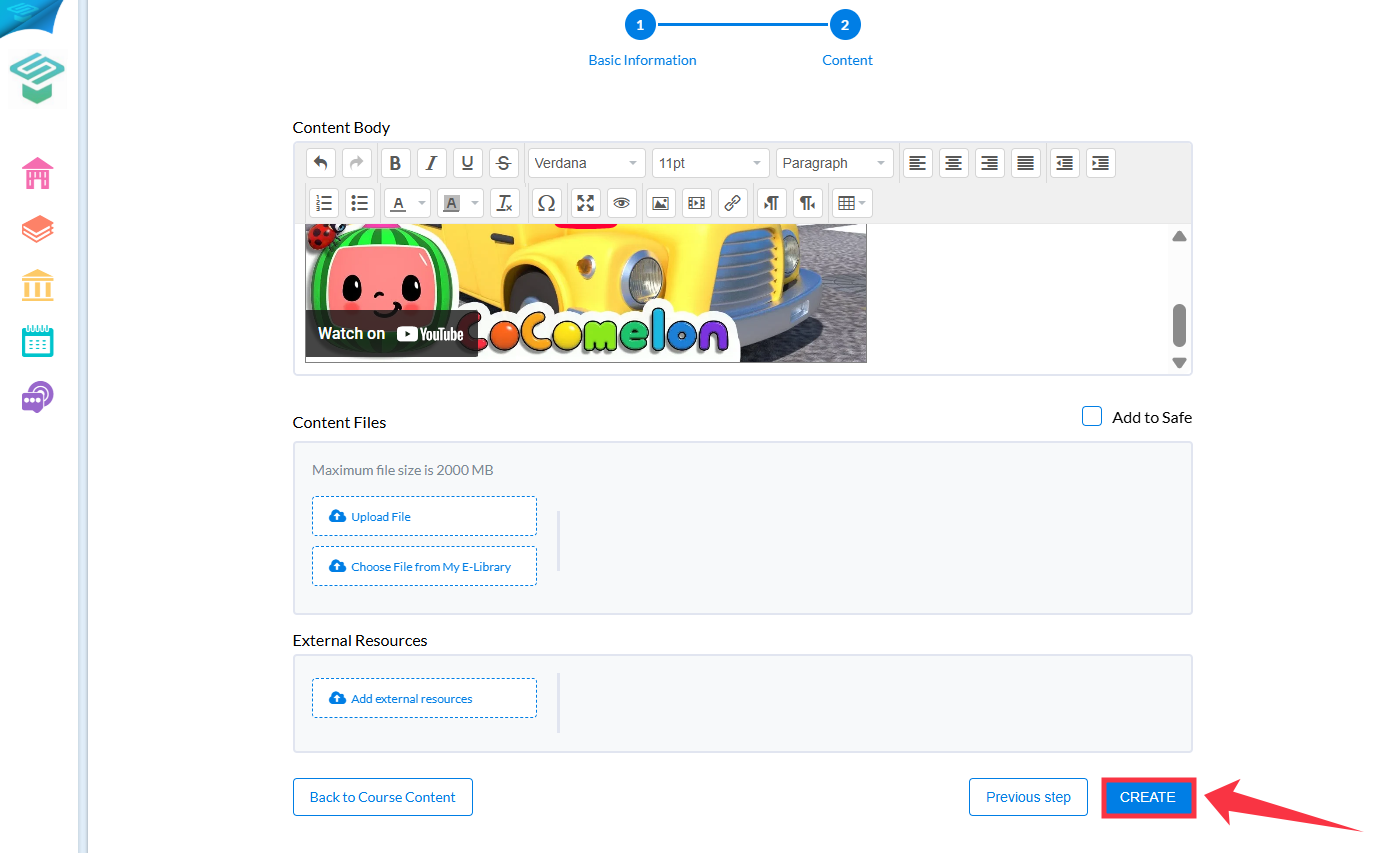
Task: Click the Upload File button
Action: [424, 516]
